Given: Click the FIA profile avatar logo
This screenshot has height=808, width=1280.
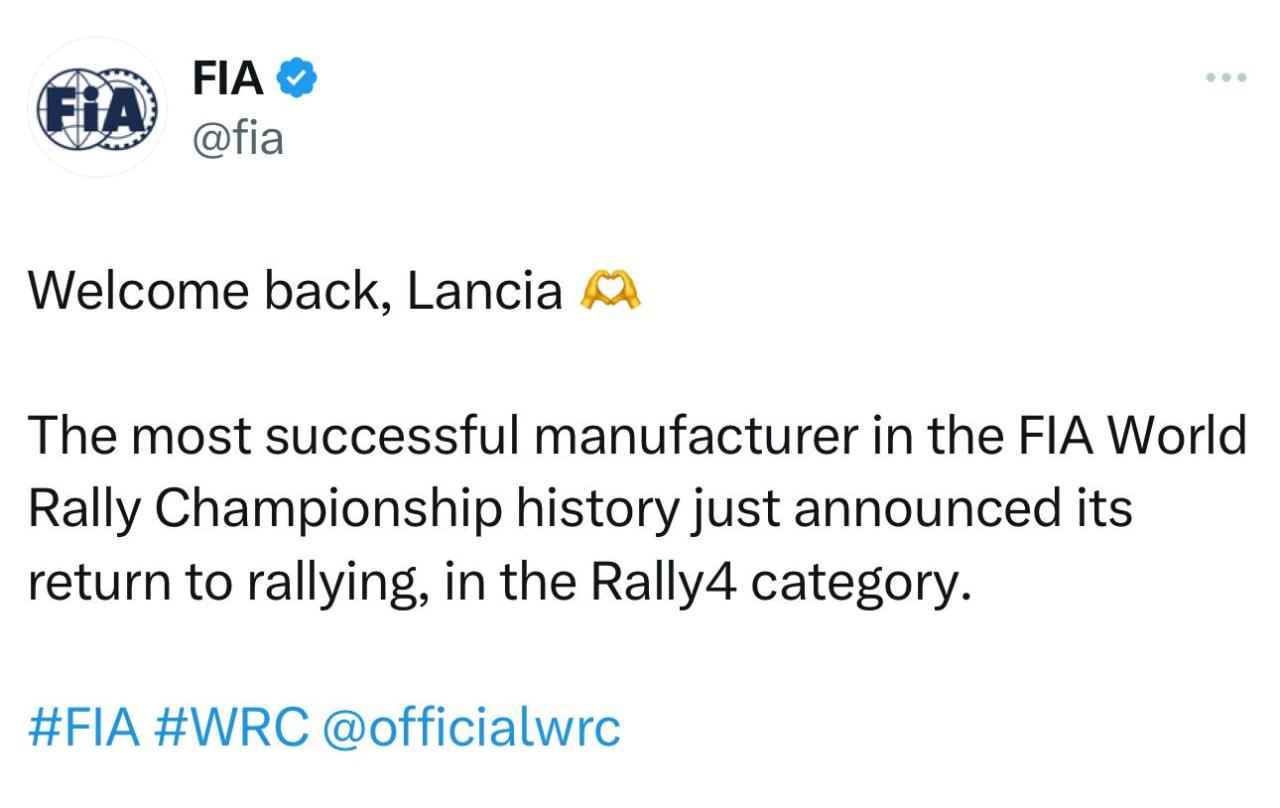Looking at the screenshot, I should tap(97, 108).
